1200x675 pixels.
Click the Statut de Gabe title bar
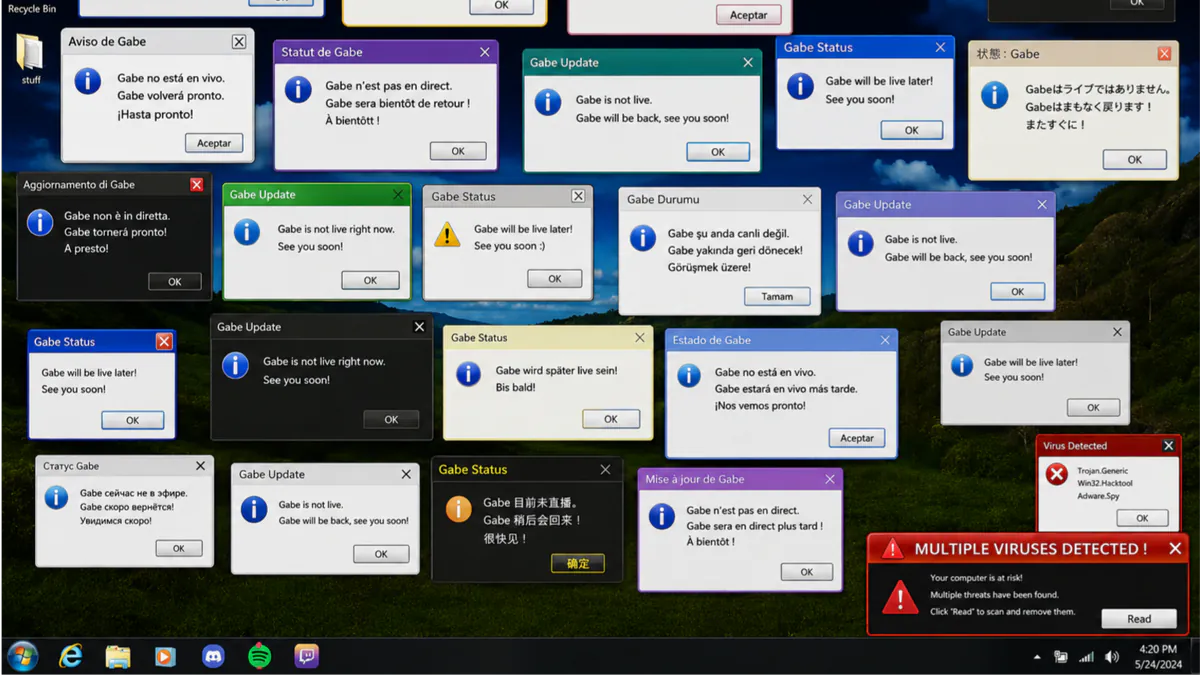(x=386, y=52)
